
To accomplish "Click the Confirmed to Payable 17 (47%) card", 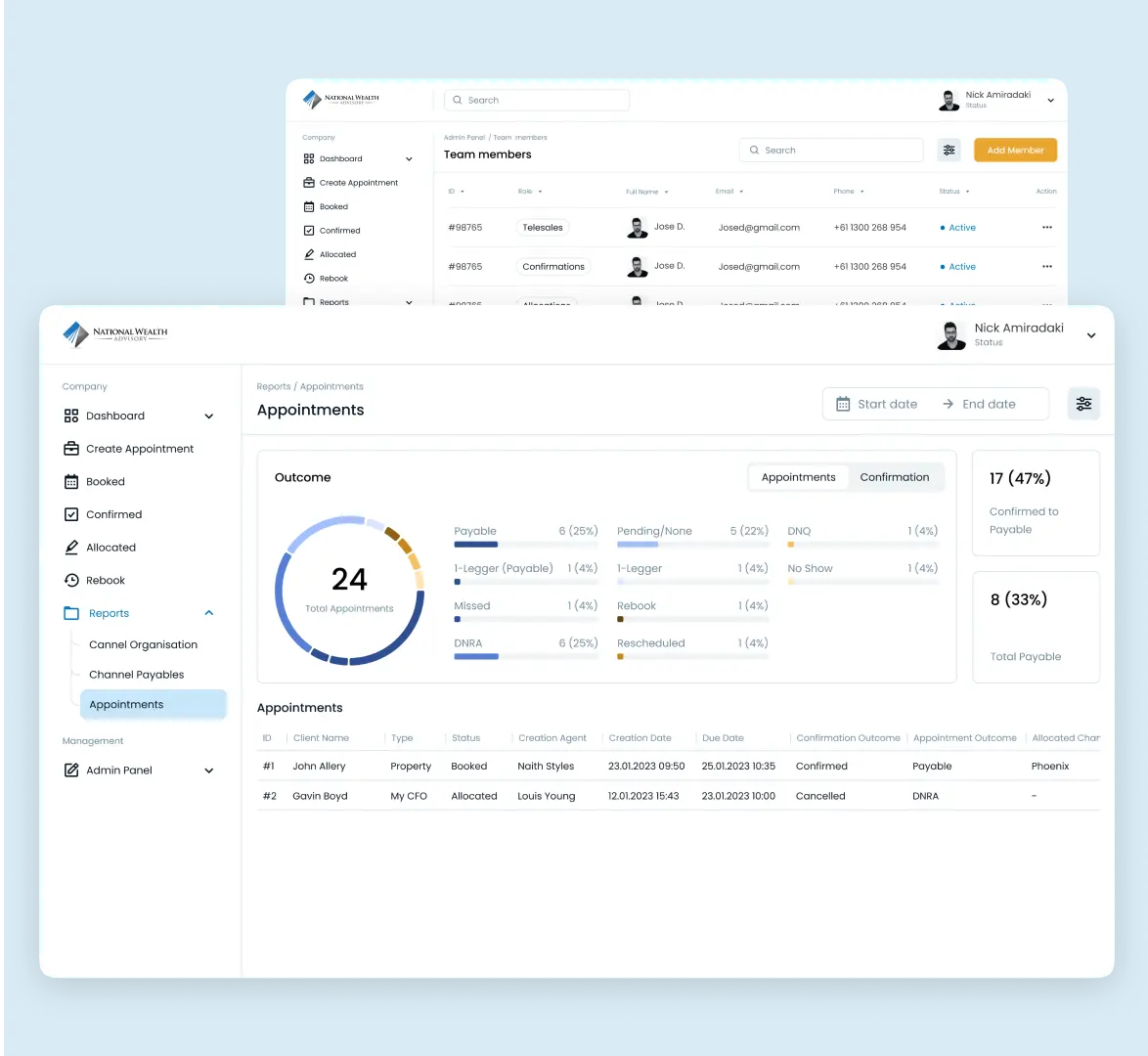I will point(1036,504).
